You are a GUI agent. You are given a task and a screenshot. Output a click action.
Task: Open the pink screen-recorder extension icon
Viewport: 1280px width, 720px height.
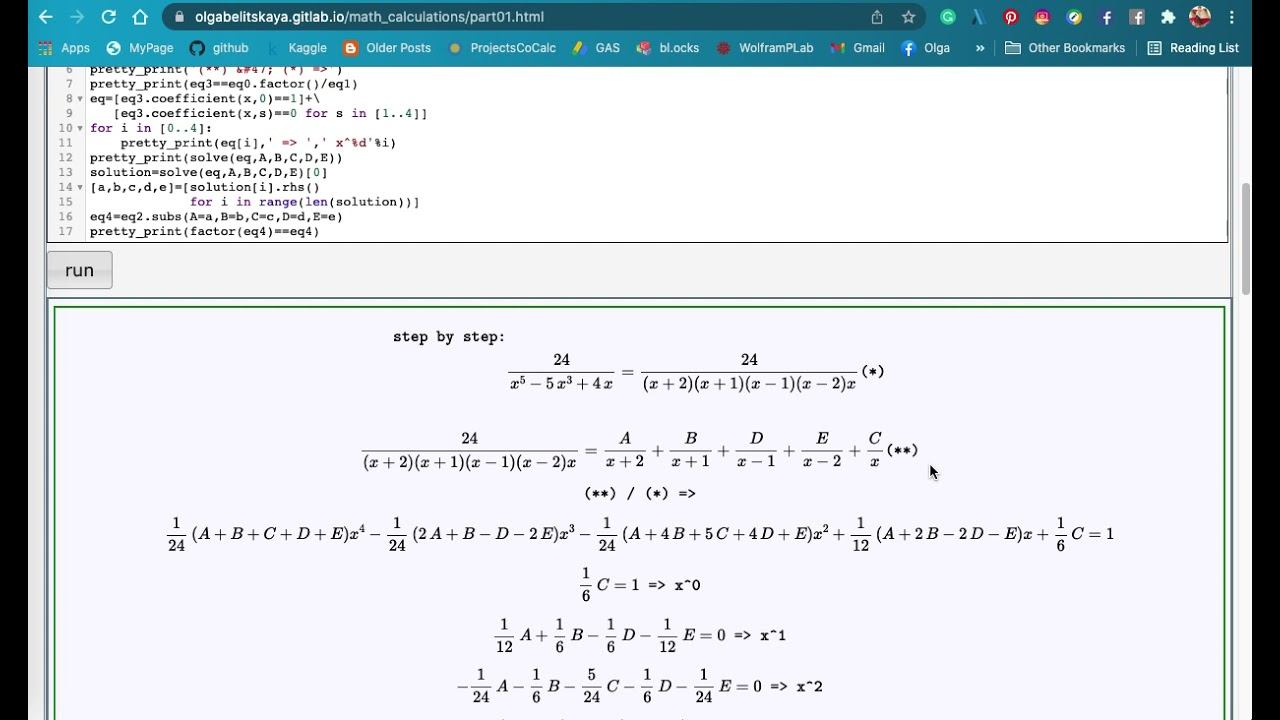tap(1043, 17)
